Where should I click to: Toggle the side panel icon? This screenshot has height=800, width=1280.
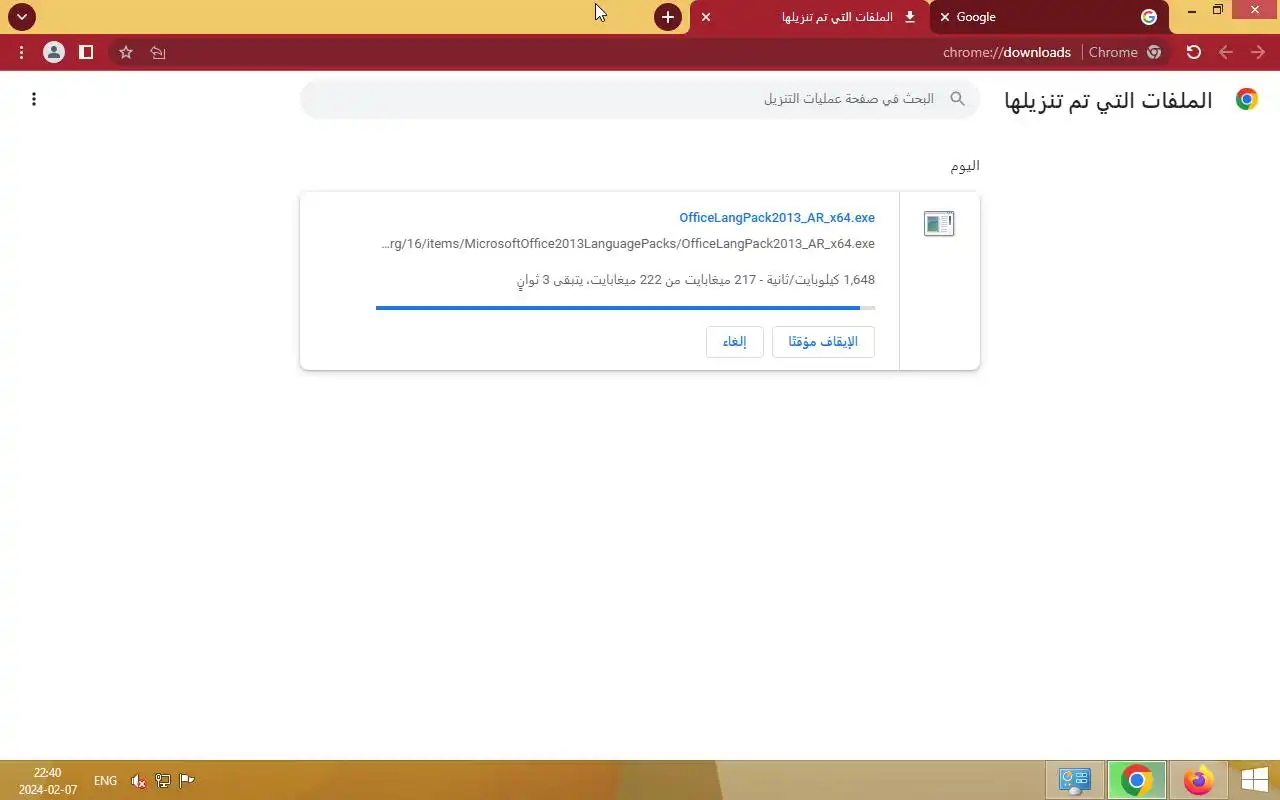click(86, 52)
